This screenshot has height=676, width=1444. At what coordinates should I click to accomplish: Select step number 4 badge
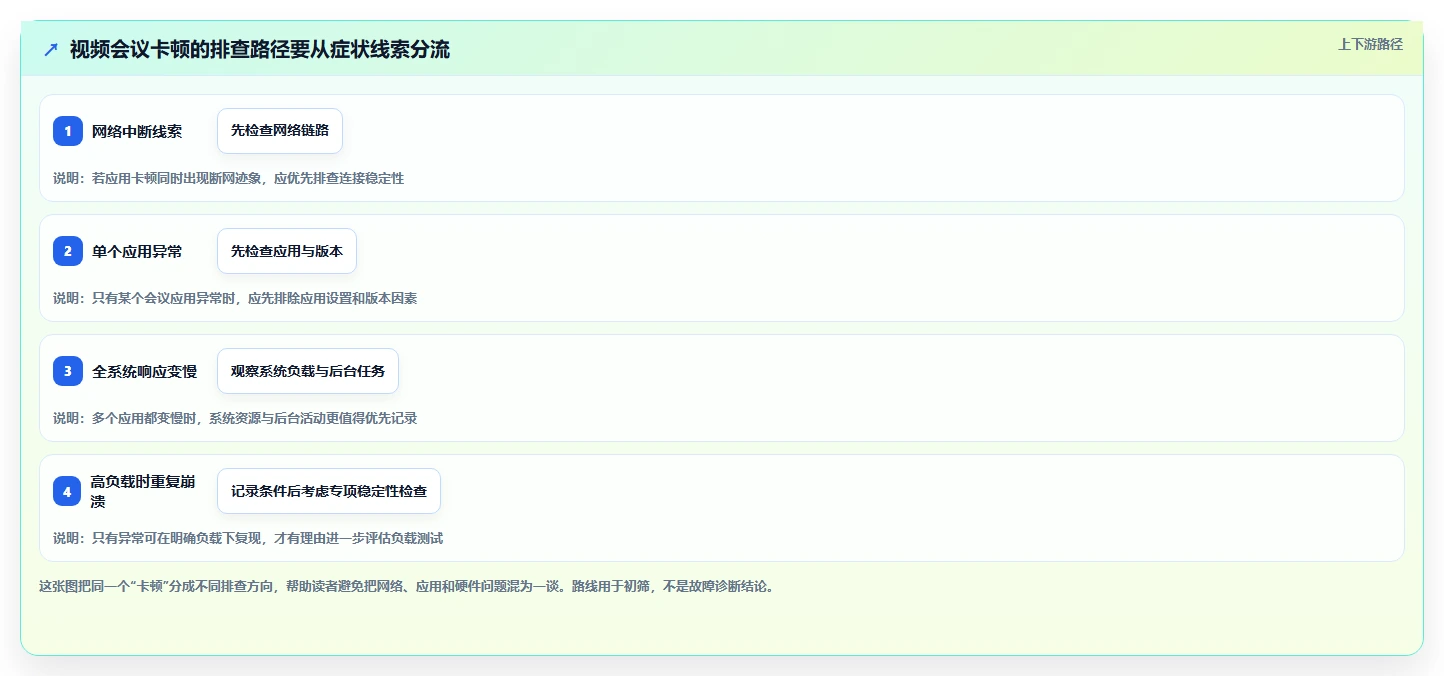pyautogui.click(x=68, y=491)
